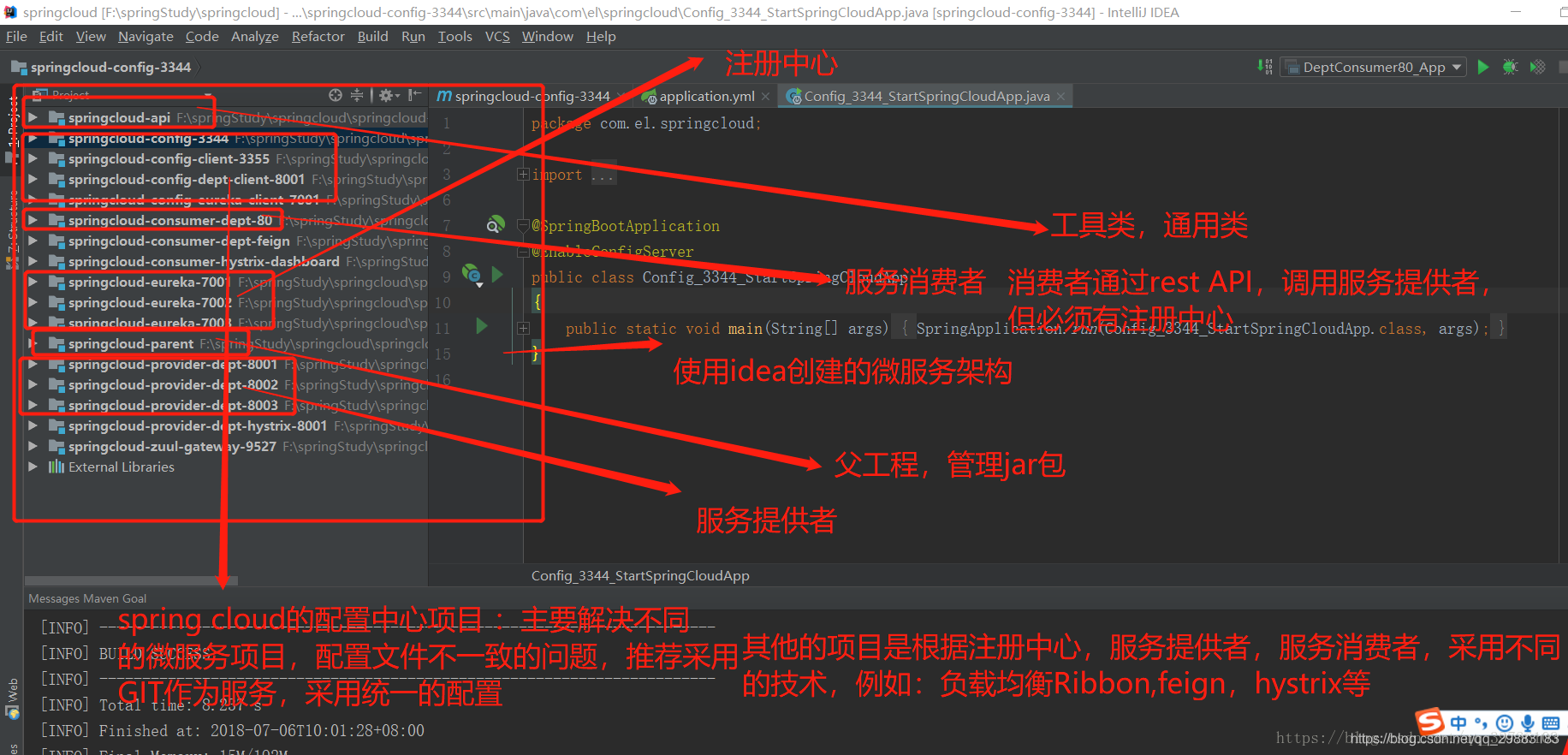Expand springcloud-consumer-dept-feign module arrow
The height and width of the screenshot is (755, 1568).
coord(33,241)
